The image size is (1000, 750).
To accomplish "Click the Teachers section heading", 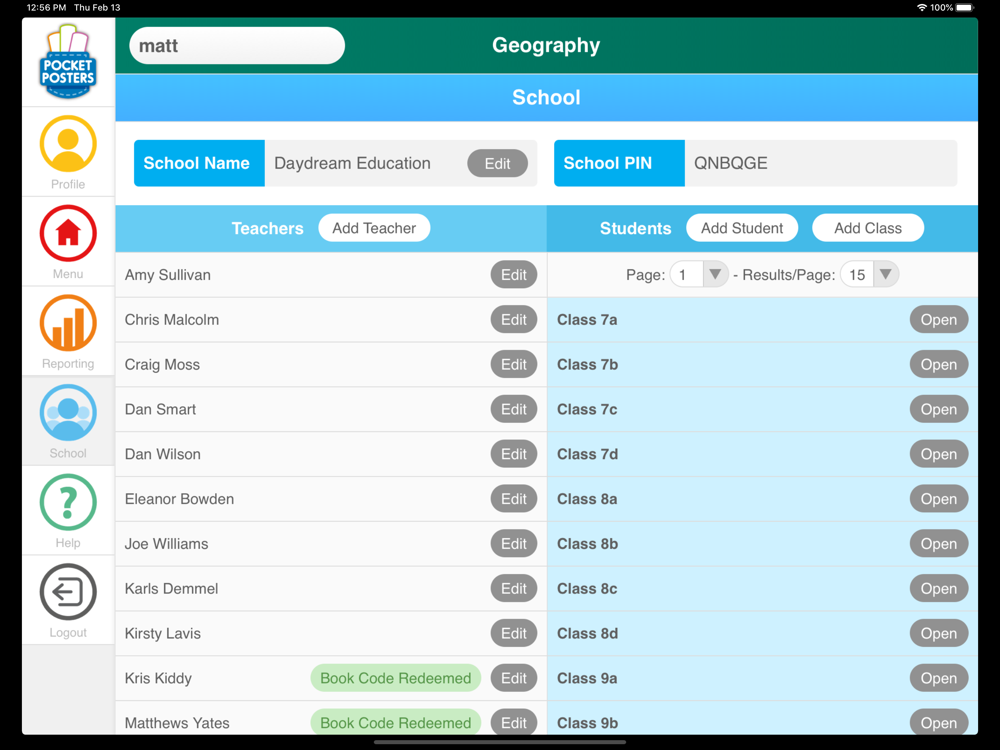I will pyautogui.click(x=267, y=228).
